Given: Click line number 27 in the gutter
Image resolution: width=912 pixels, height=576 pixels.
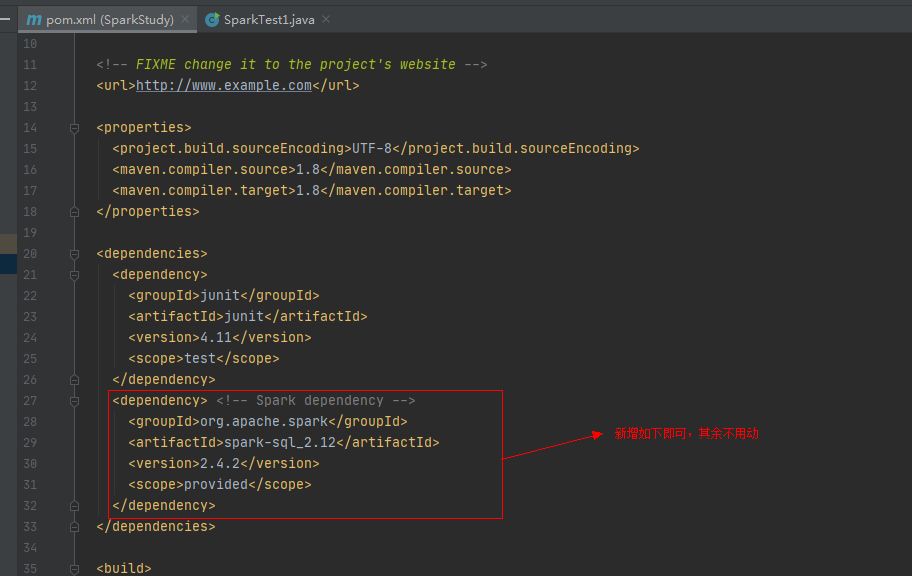Looking at the screenshot, I should pos(30,401).
